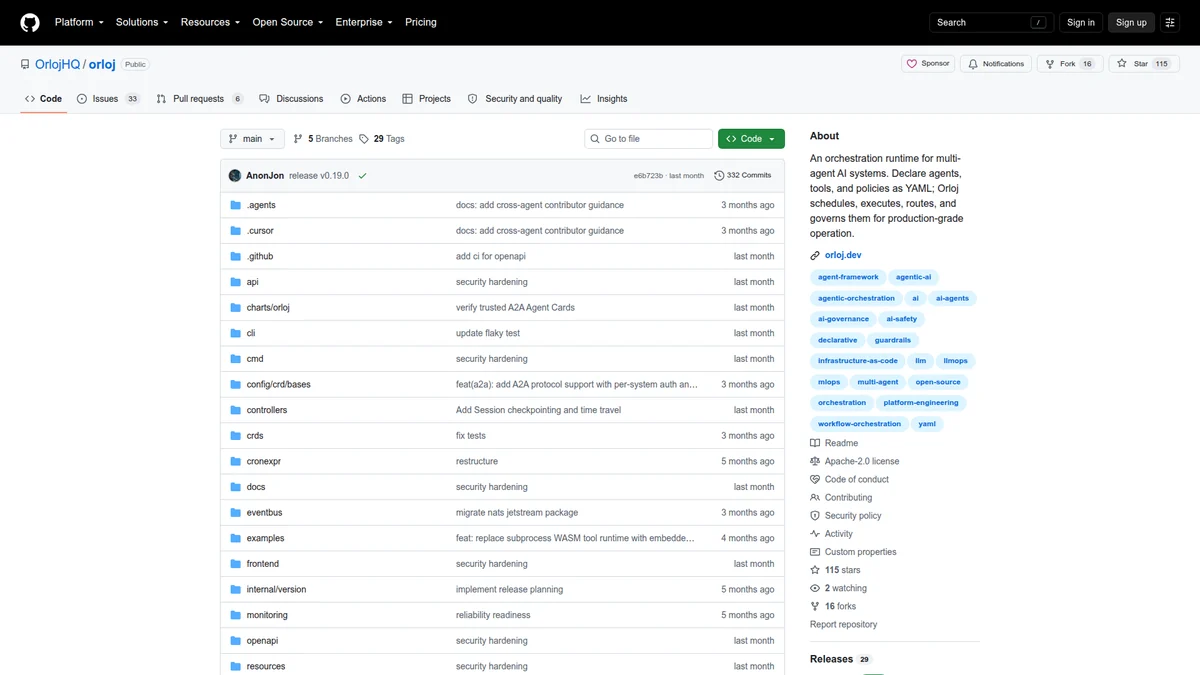
Task: Click the license scale icon
Action: 815,461
